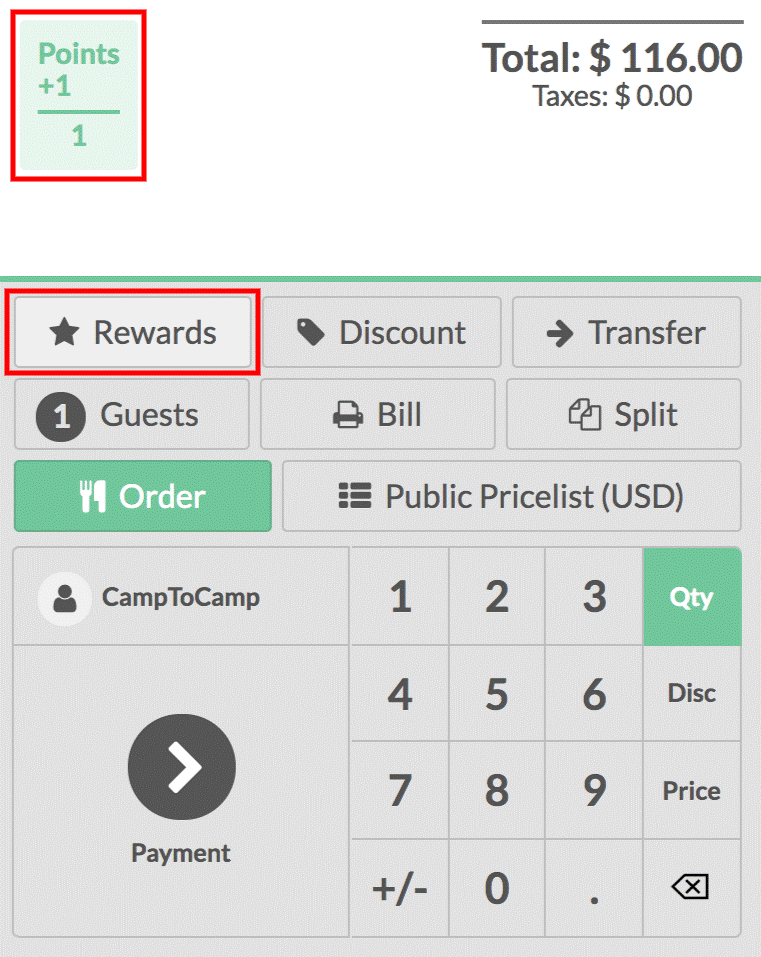Viewport: 761px width, 957px height.
Task: Toggle the sign with the +/- key
Action: coord(399,886)
